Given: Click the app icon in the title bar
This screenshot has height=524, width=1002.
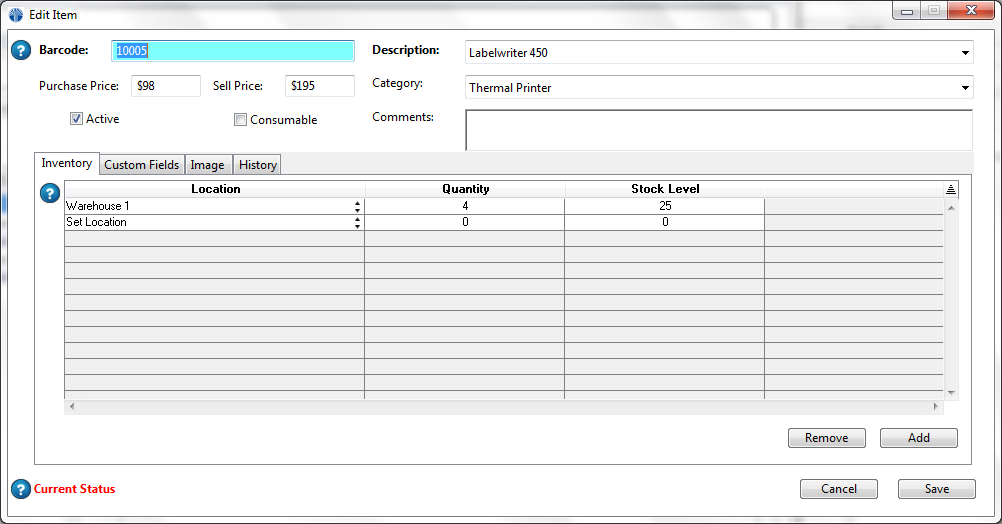Looking at the screenshot, I should pos(16,15).
